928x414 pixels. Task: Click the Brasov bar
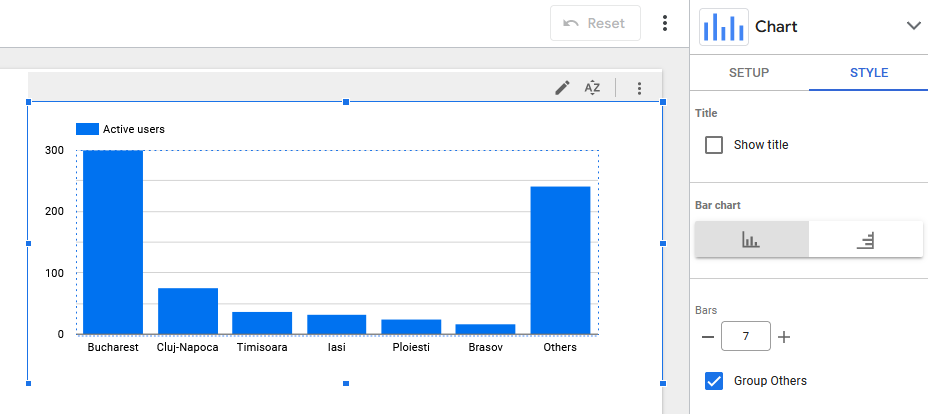(486, 329)
